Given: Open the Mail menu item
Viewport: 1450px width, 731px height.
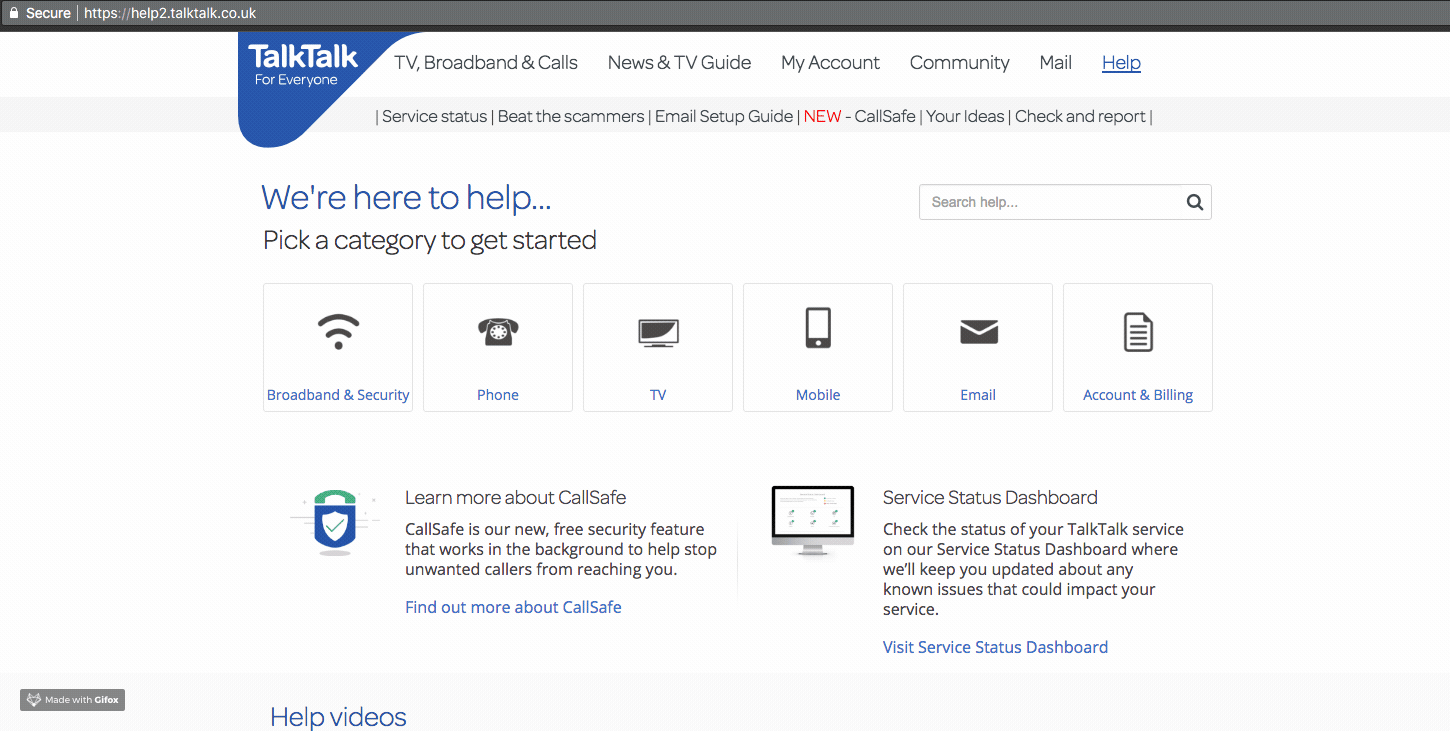Looking at the screenshot, I should tap(1055, 62).
